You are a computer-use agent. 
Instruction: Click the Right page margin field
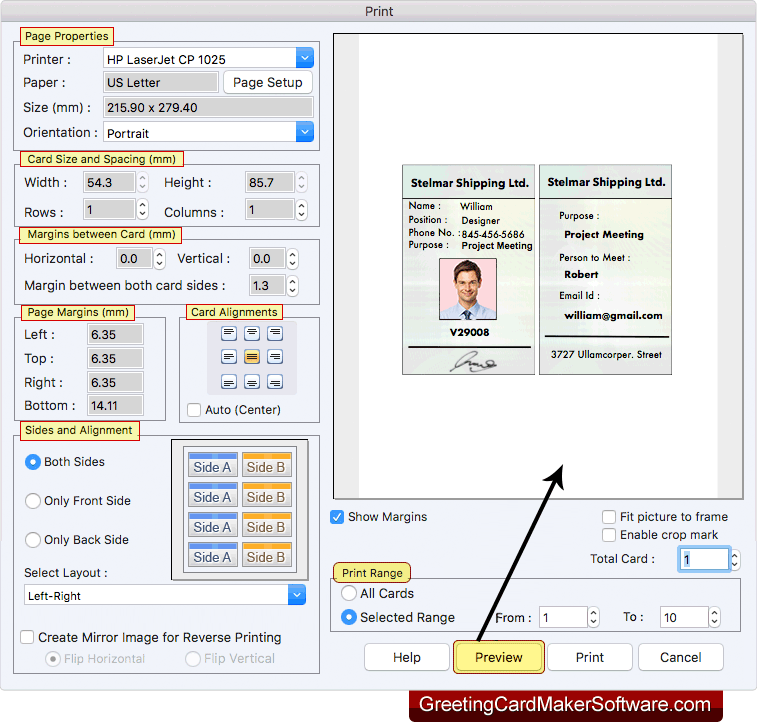pos(115,382)
